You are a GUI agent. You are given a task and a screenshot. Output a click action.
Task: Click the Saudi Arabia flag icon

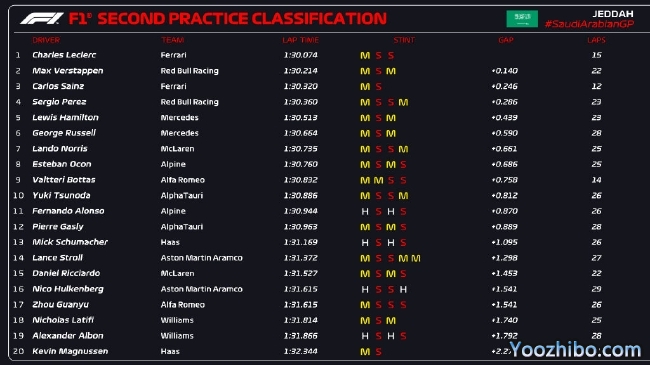pyautogui.click(x=522, y=19)
